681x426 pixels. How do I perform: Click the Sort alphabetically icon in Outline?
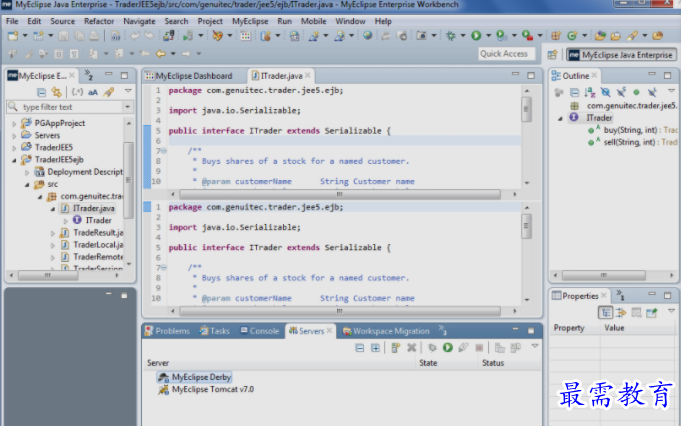pos(590,92)
